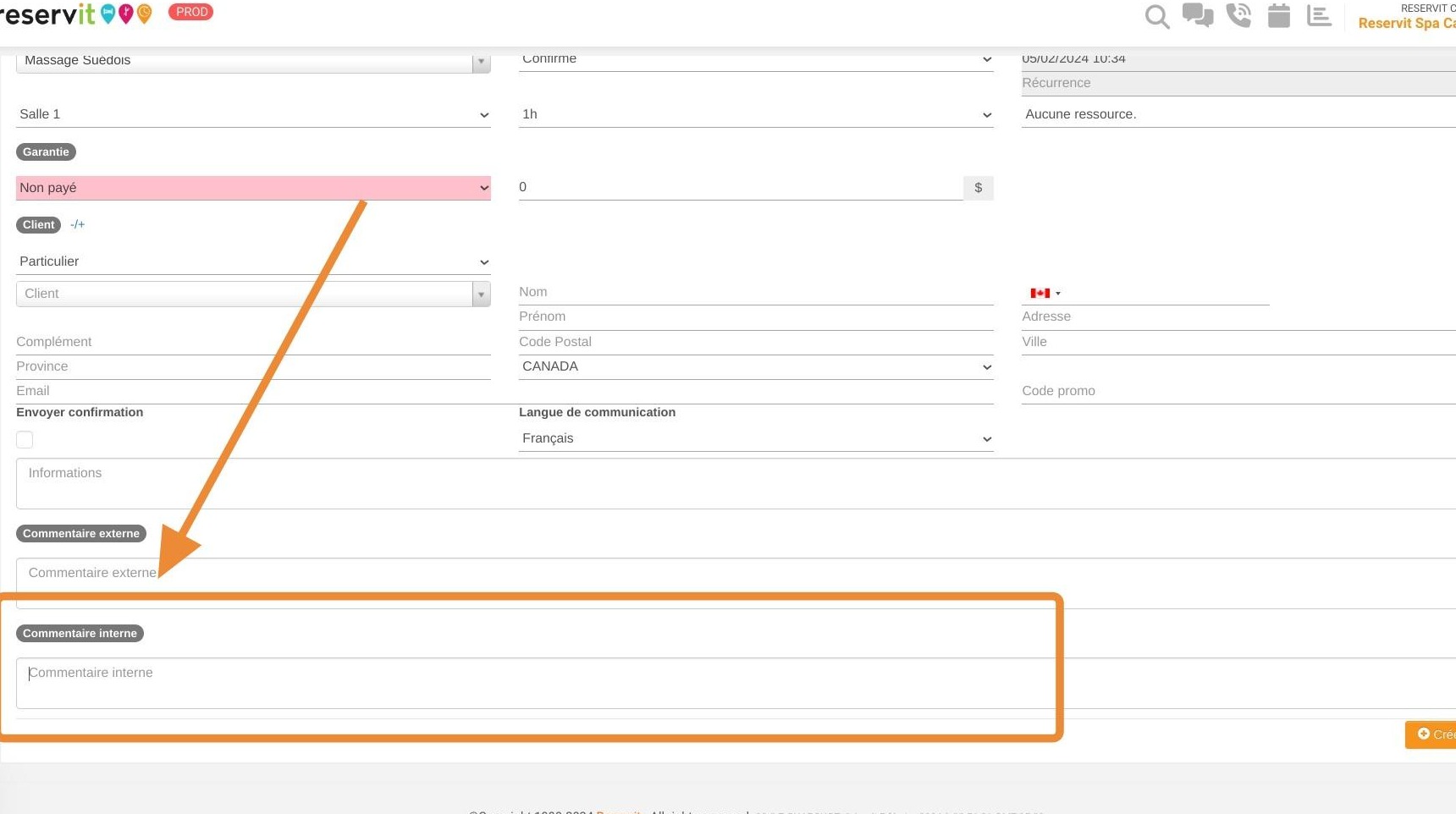Screen dimensions: 1456x814
Task: Open the Non payé guarantee dropdown
Action: (253, 188)
